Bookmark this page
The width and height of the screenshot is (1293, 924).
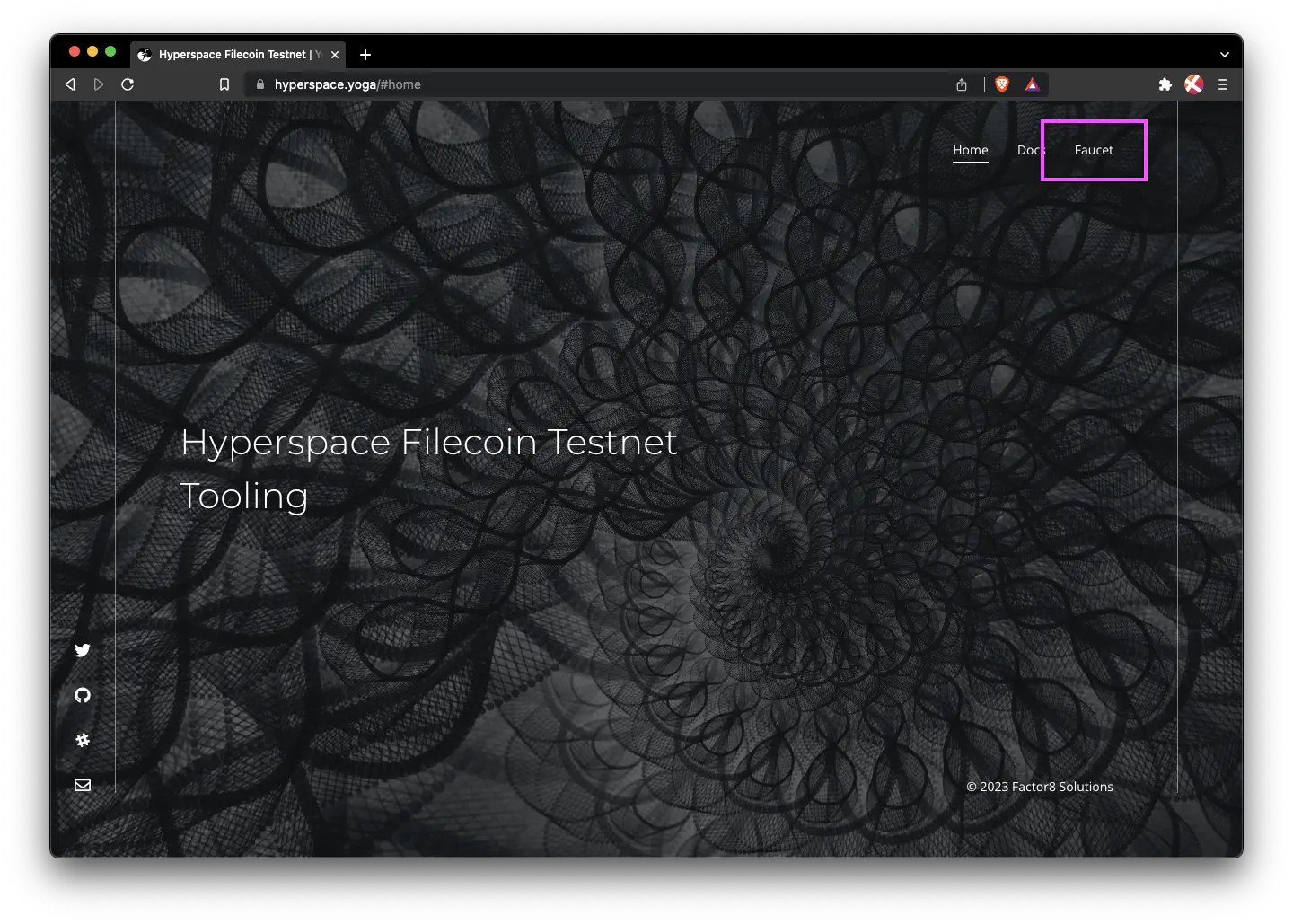tap(224, 84)
